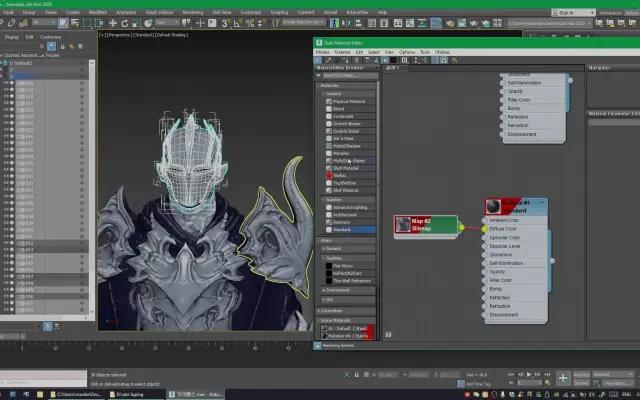The width and height of the screenshot is (640, 400).
Task: Toggle the Percent Snap icon
Action: pyautogui.click(x=250, y=23)
